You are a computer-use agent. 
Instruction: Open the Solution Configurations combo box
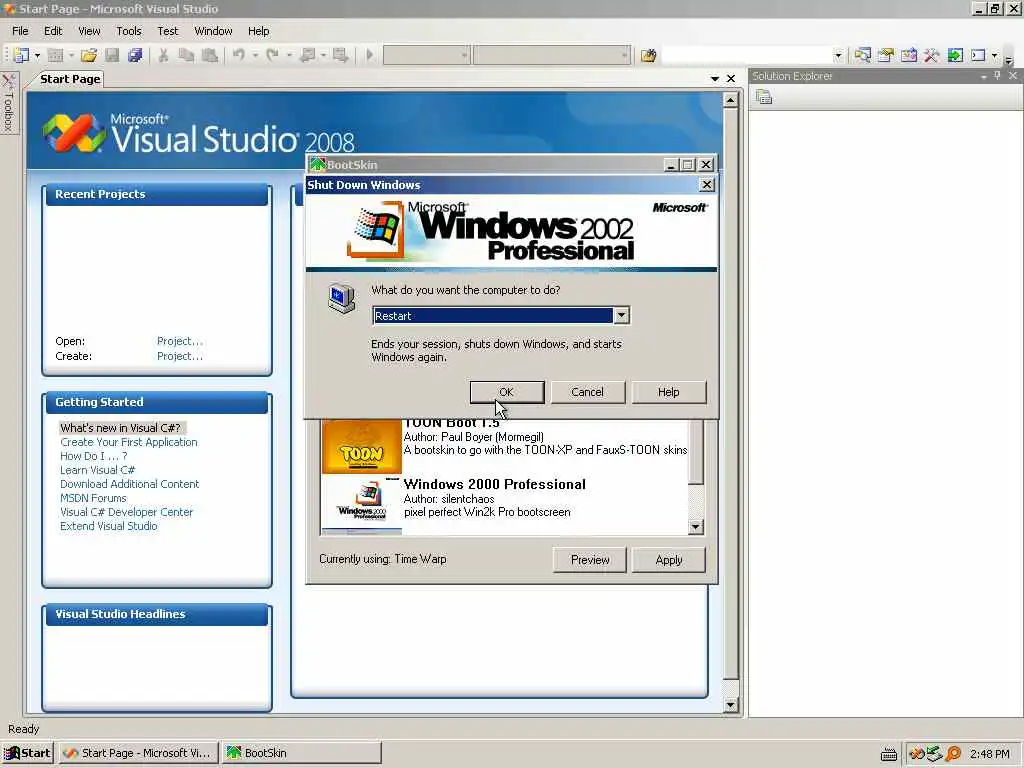tap(426, 56)
